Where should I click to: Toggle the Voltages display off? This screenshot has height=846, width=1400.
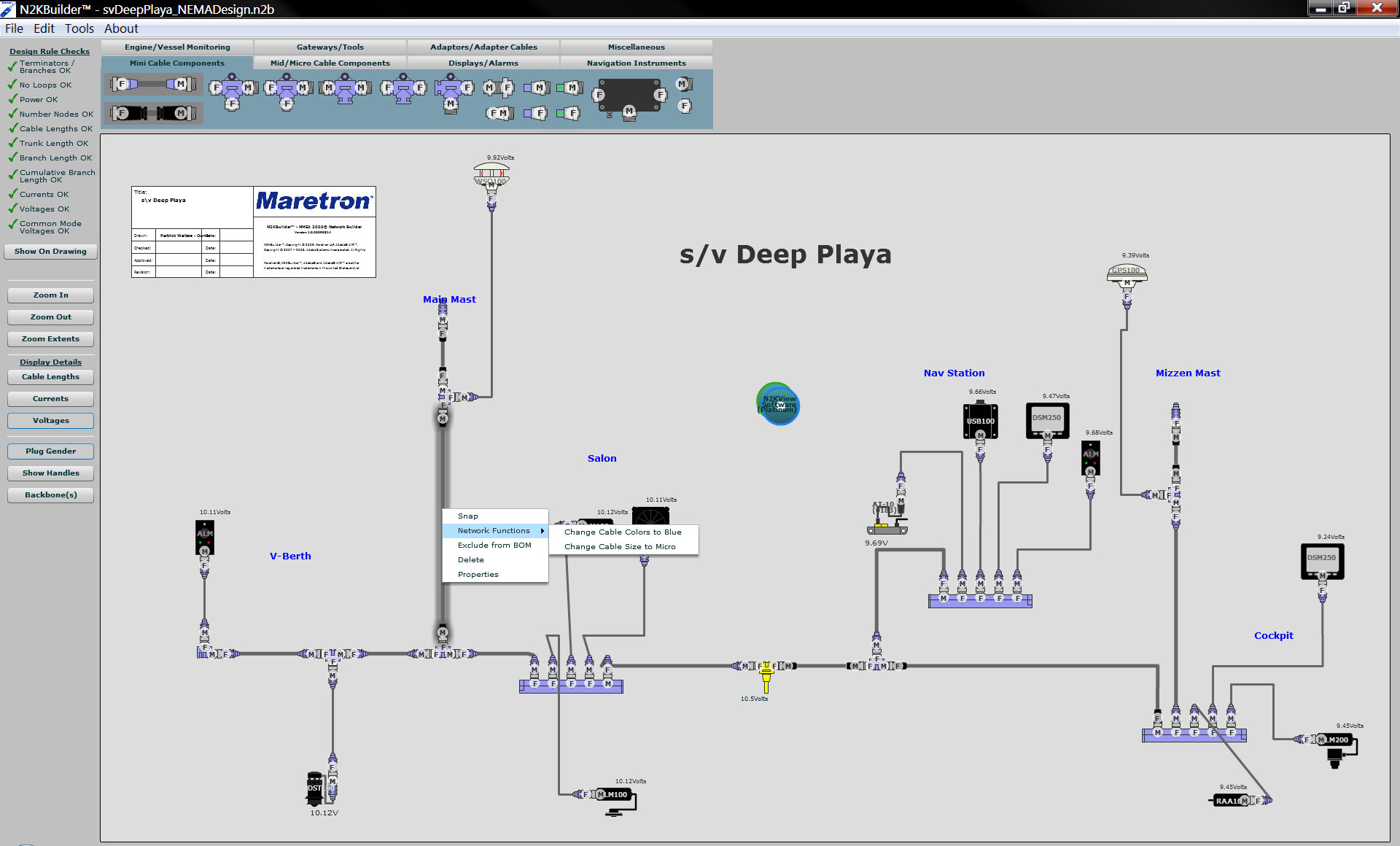coord(50,421)
